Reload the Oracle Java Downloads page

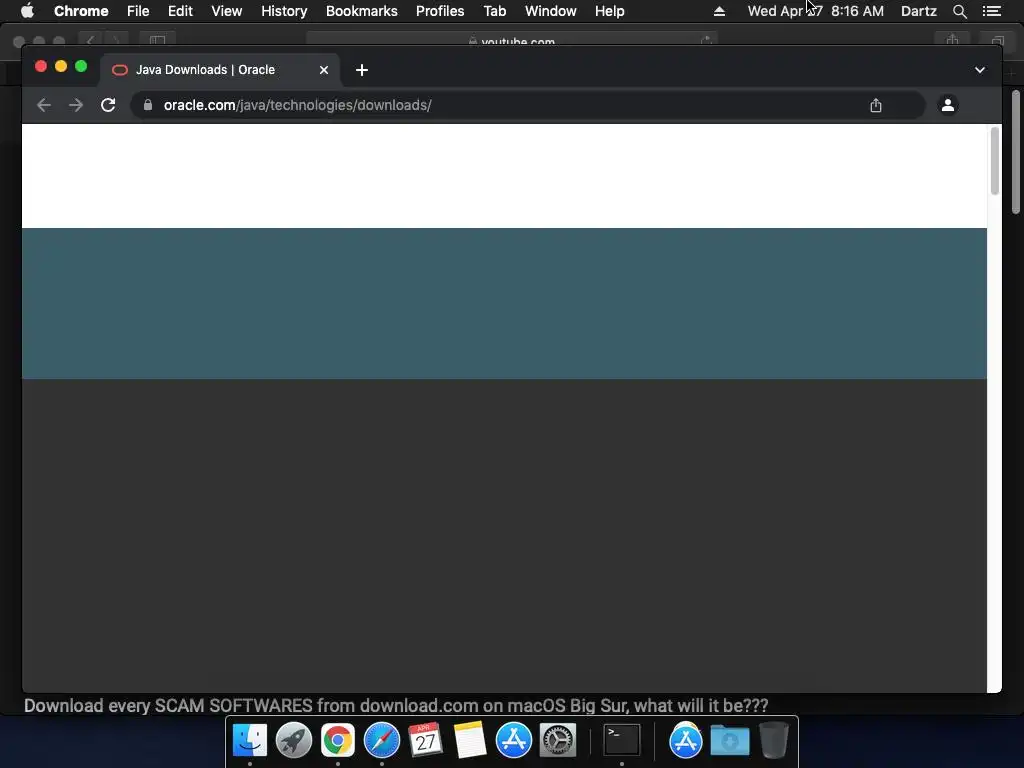[x=108, y=105]
